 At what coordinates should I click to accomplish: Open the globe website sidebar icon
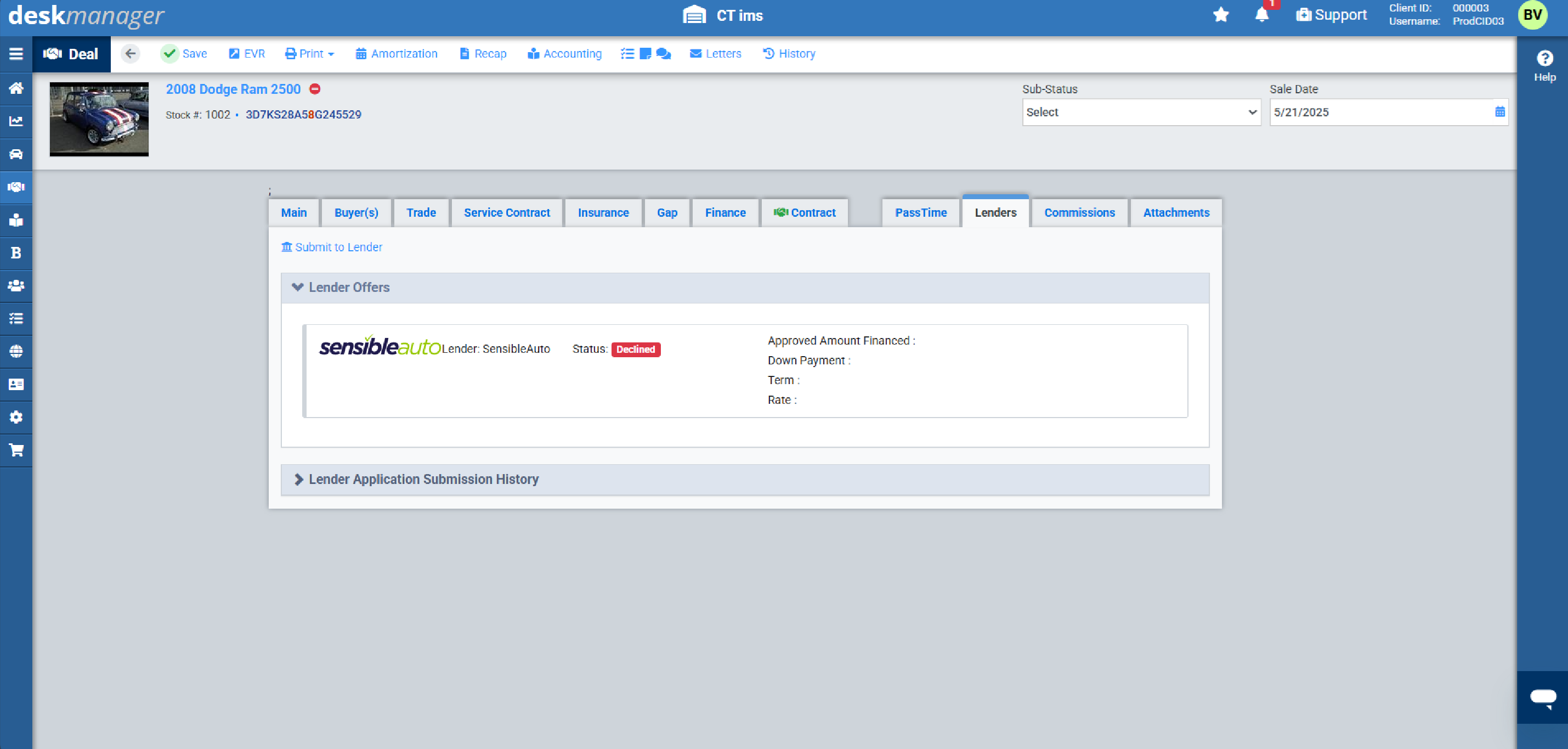pos(16,351)
